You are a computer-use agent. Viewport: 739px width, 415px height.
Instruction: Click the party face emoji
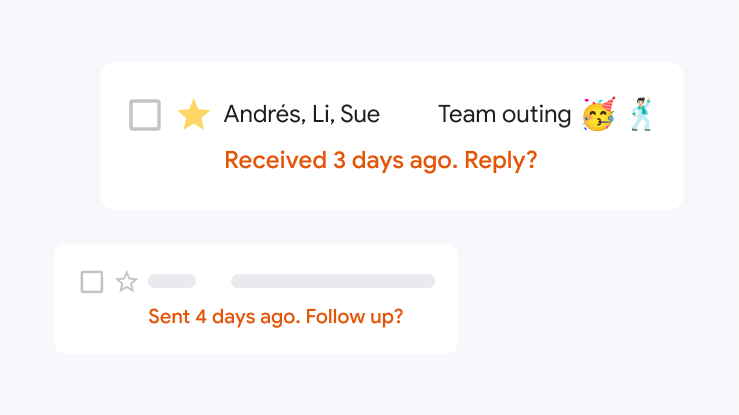point(599,115)
